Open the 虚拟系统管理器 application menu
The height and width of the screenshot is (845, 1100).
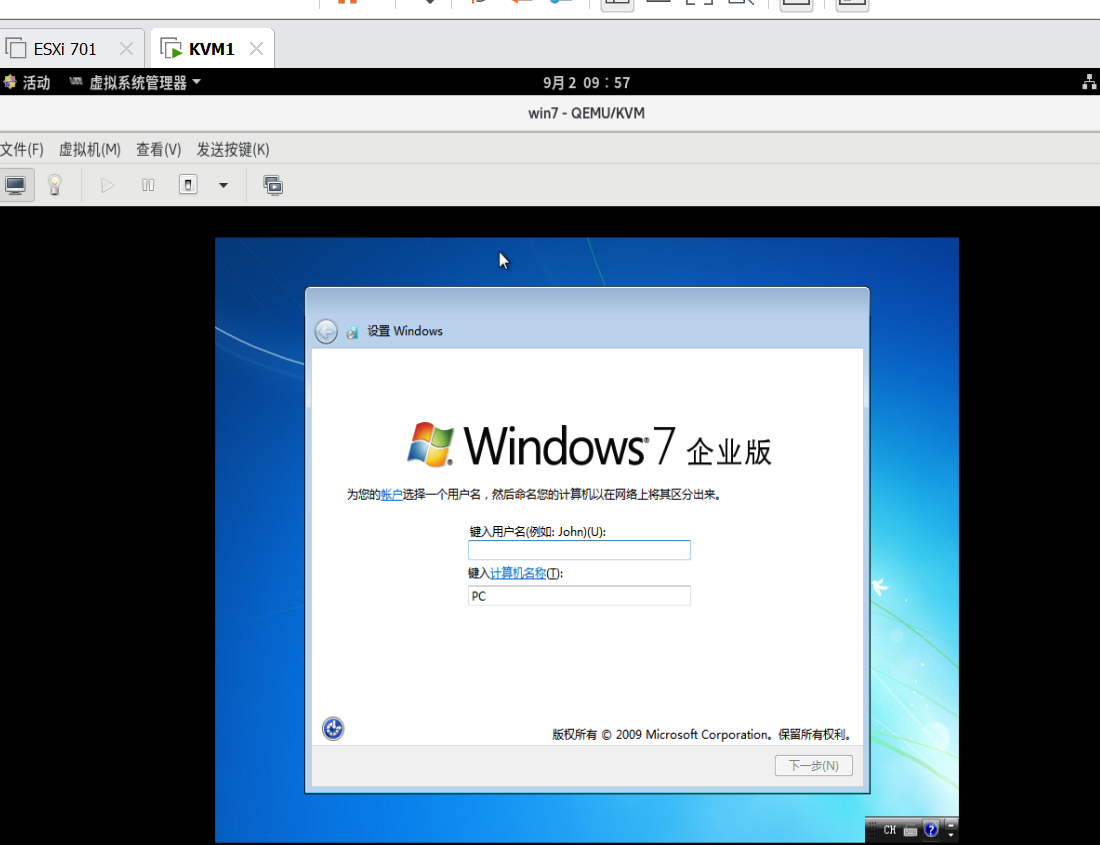click(x=135, y=83)
